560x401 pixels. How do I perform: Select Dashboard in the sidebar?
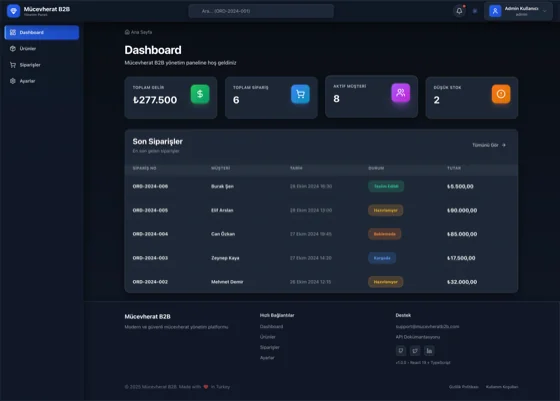tap(42, 32)
